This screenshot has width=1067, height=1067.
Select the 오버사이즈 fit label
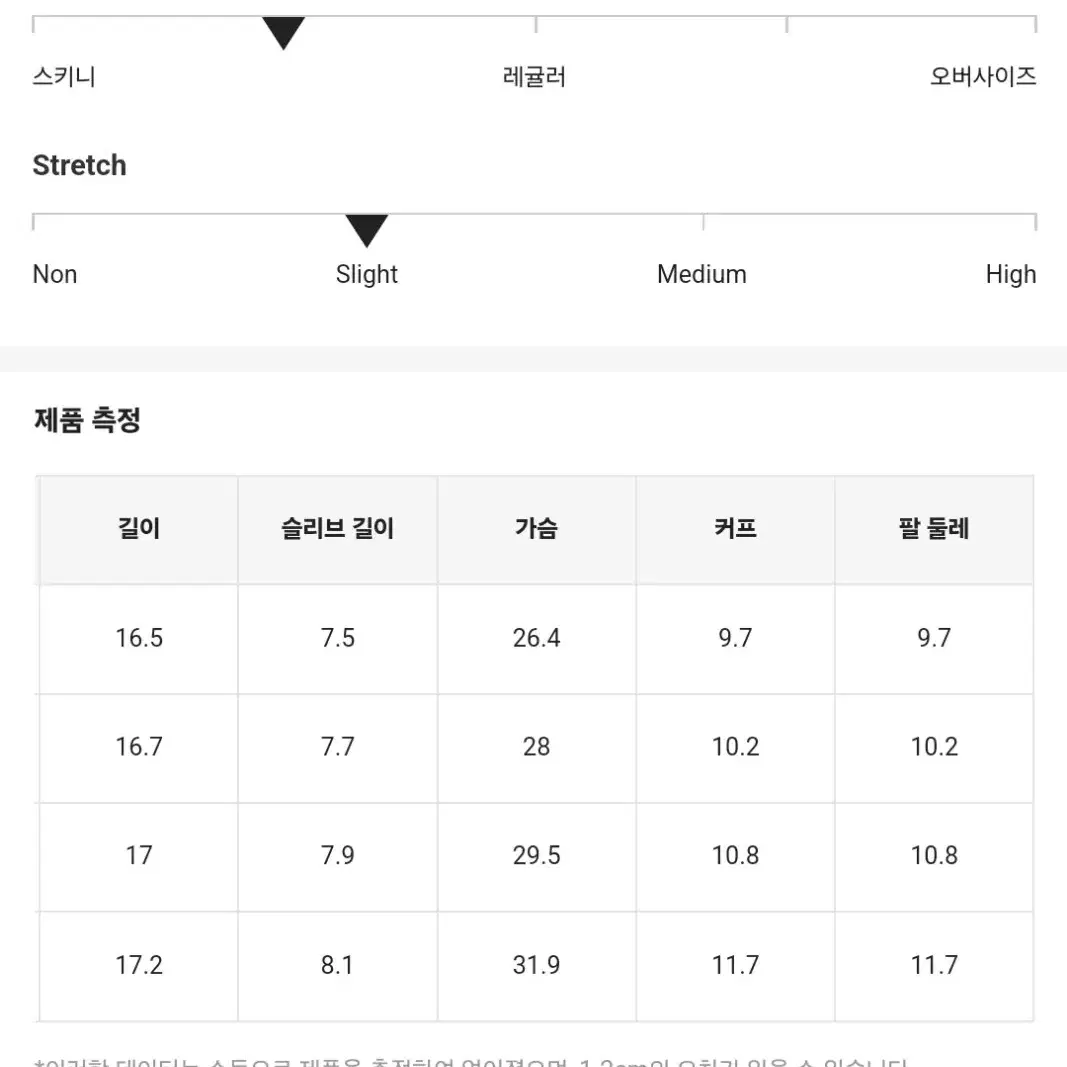pyautogui.click(x=983, y=76)
